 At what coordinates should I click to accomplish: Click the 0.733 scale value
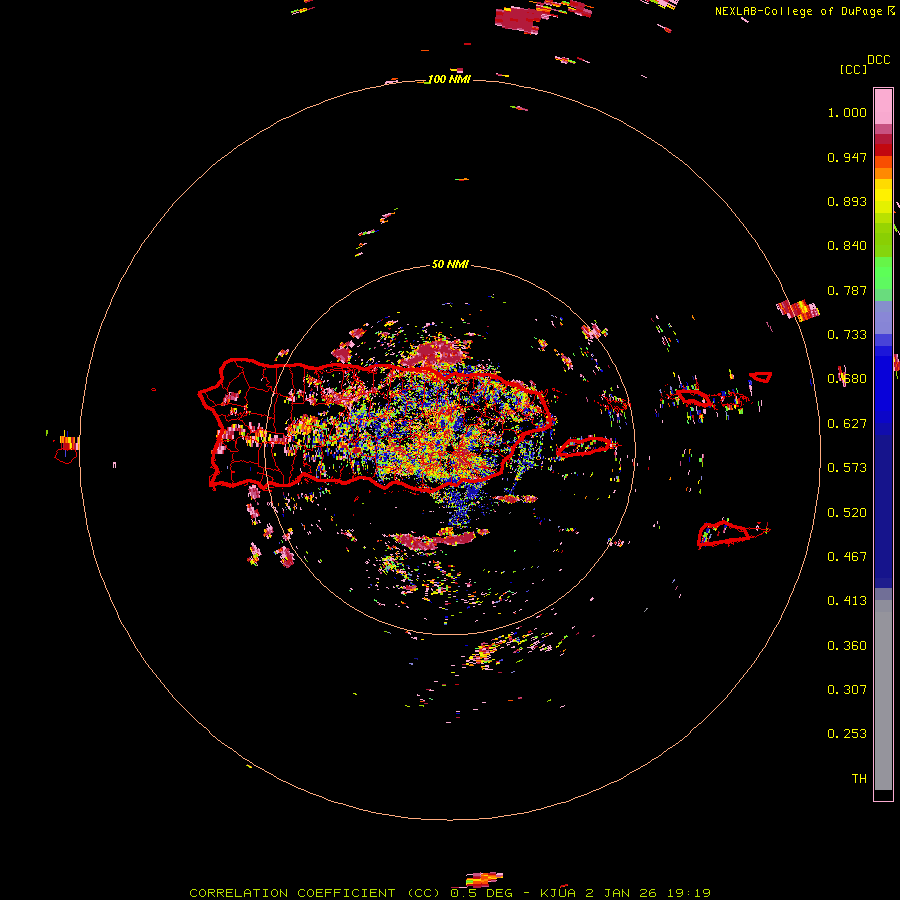point(847,335)
